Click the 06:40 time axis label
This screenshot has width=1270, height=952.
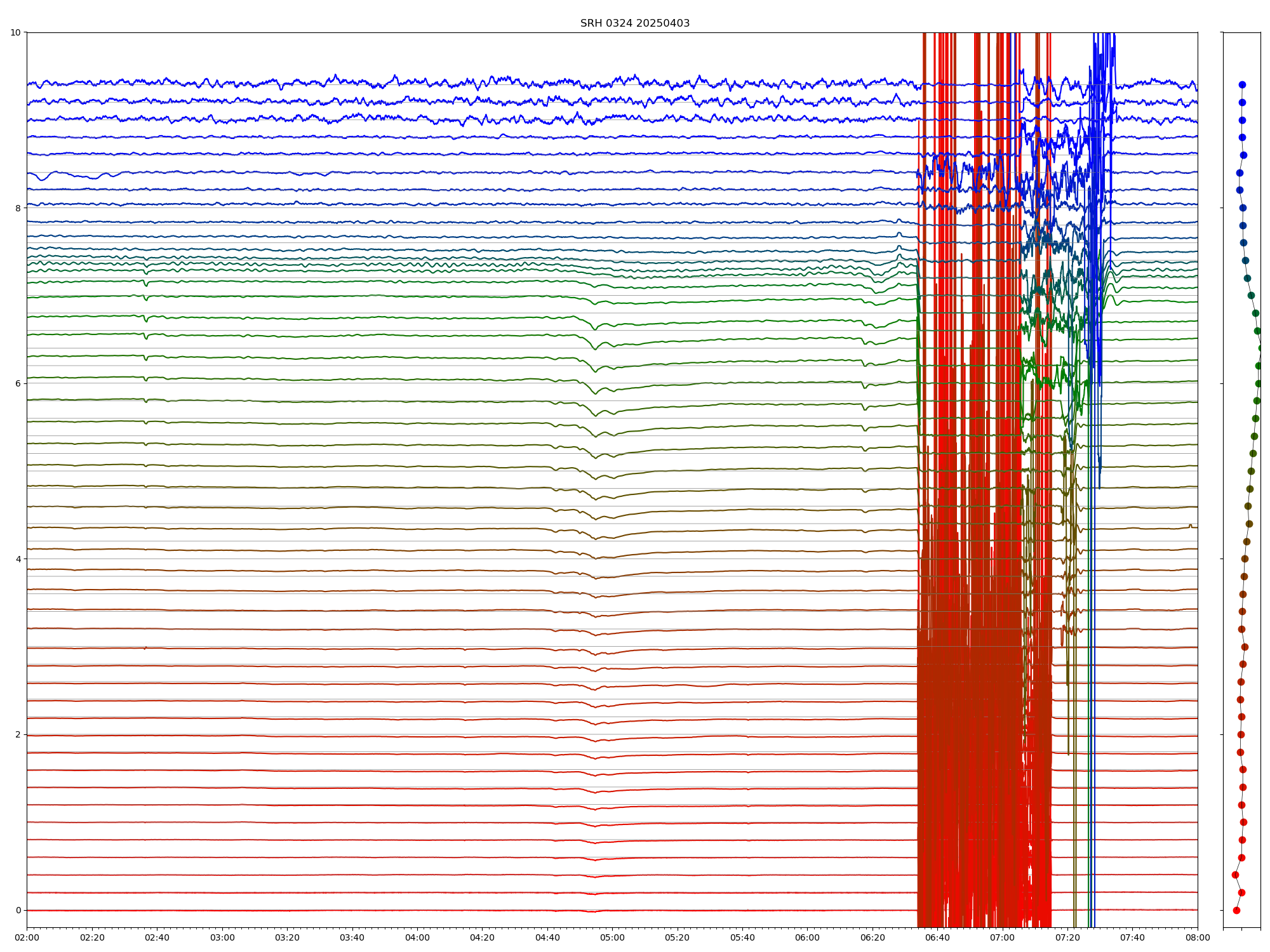[x=937, y=937]
